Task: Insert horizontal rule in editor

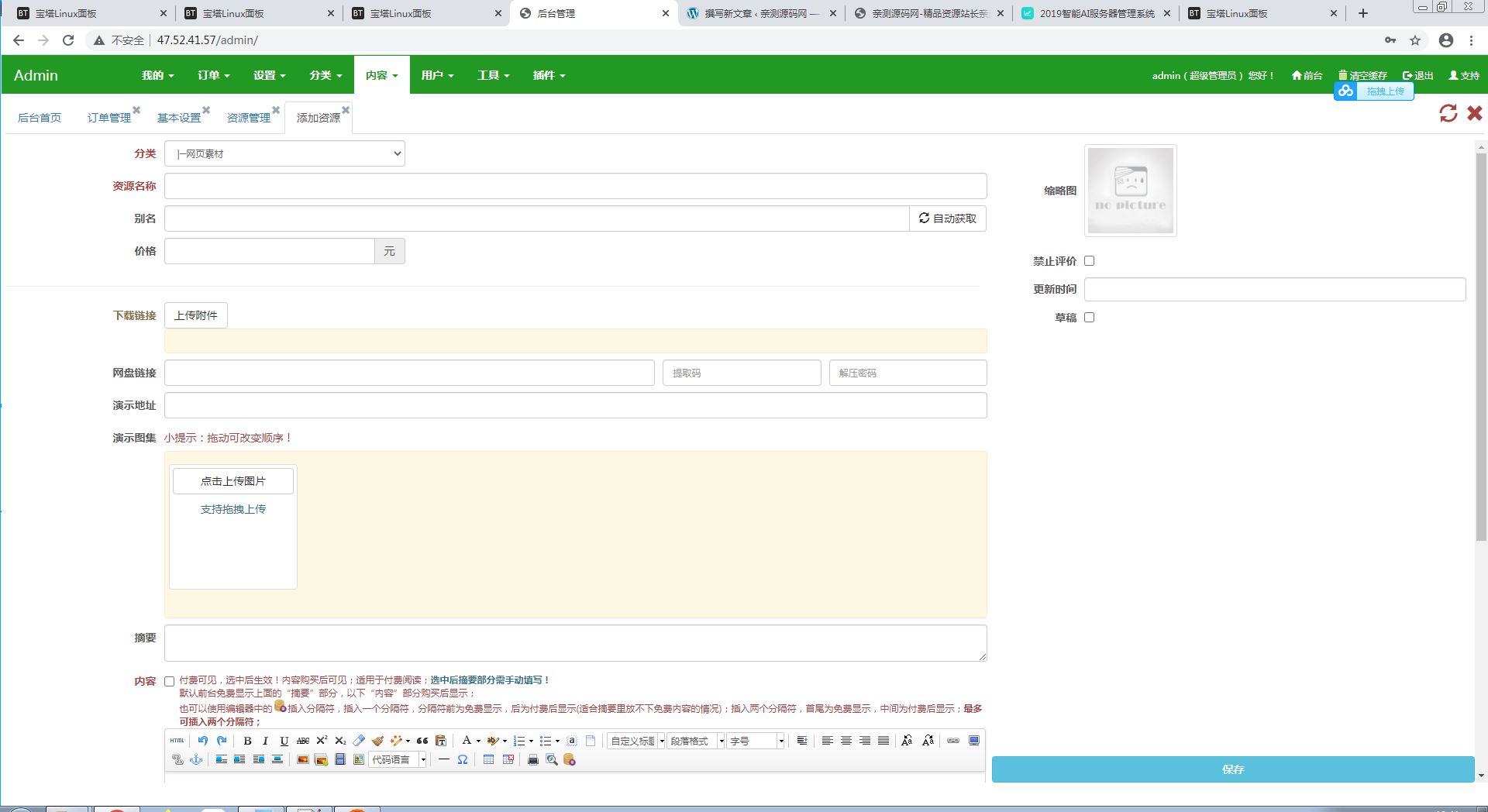Action: pos(443,759)
